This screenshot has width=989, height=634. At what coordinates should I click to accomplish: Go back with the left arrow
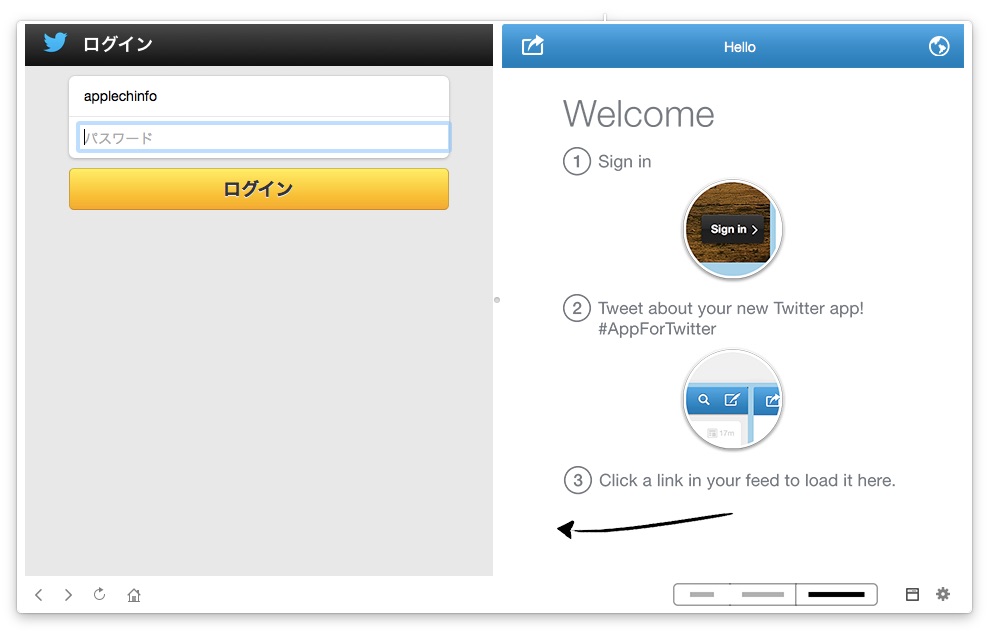39,594
